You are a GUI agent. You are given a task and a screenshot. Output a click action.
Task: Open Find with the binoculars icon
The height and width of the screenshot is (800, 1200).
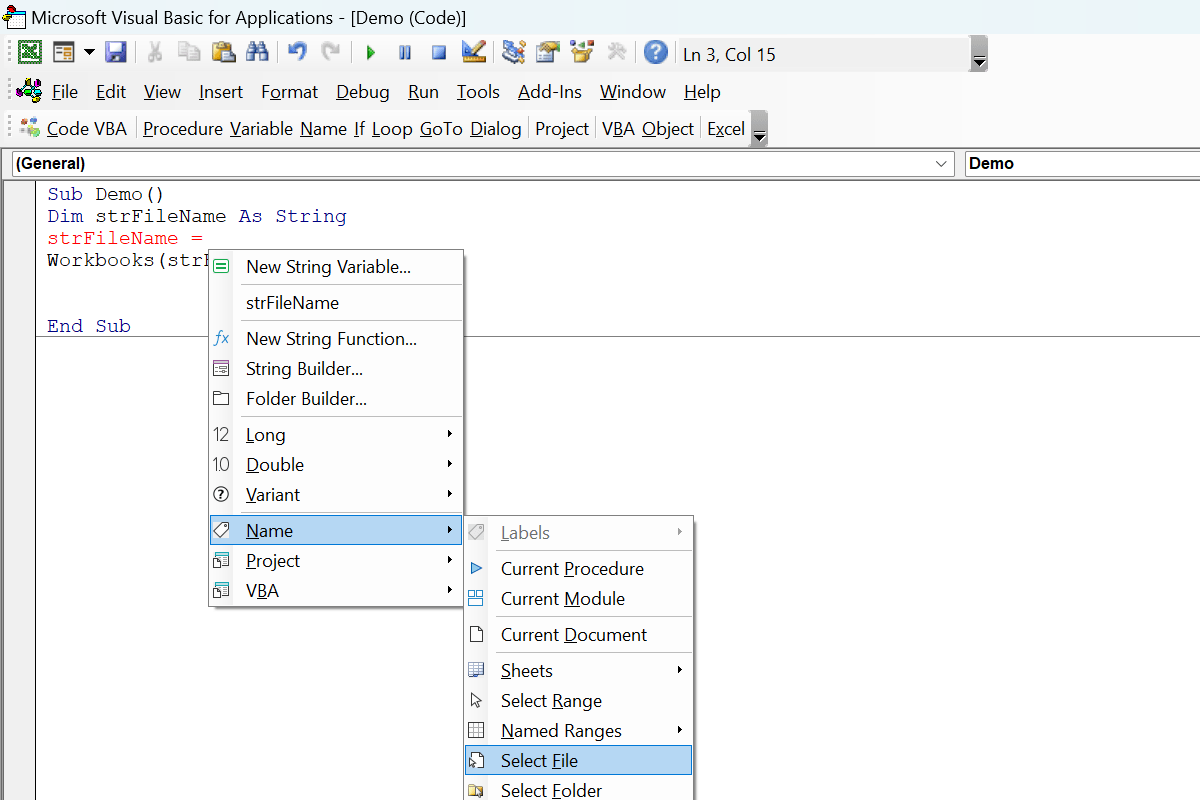pyautogui.click(x=257, y=53)
